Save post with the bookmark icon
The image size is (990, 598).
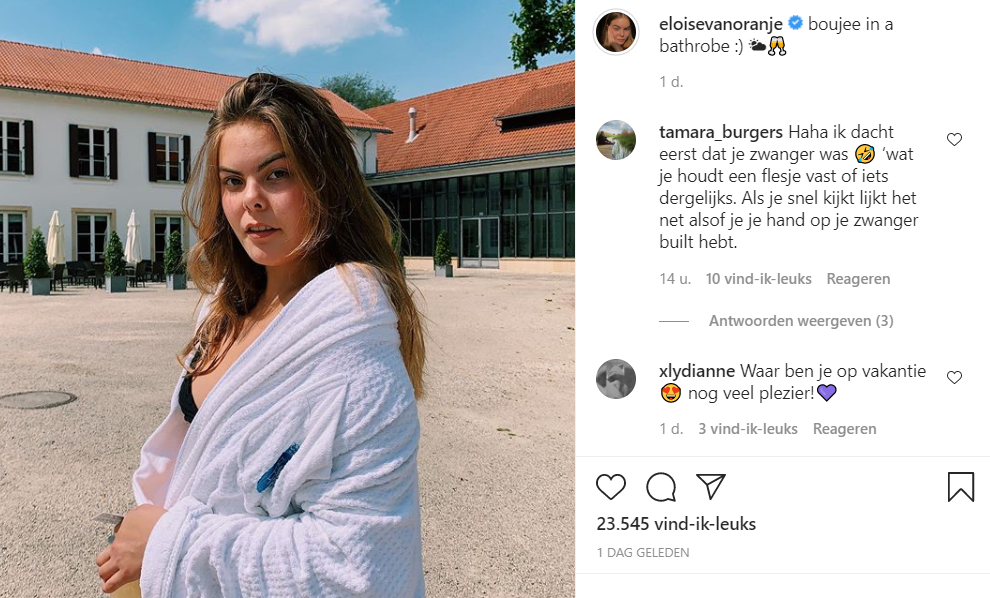tap(960, 487)
